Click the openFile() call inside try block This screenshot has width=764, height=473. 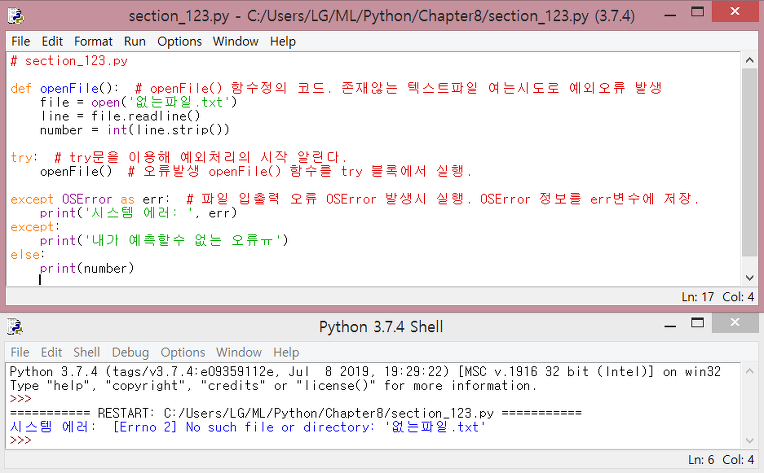click(x=76, y=171)
